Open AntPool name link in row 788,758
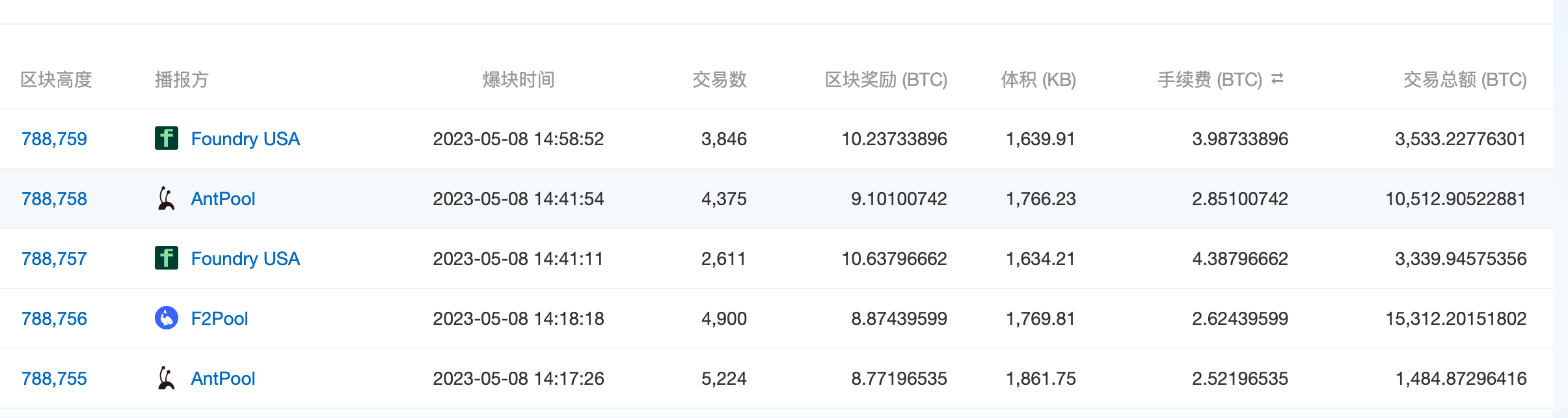This screenshot has height=418, width=1568. pyautogui.click(x=223, y=199)
